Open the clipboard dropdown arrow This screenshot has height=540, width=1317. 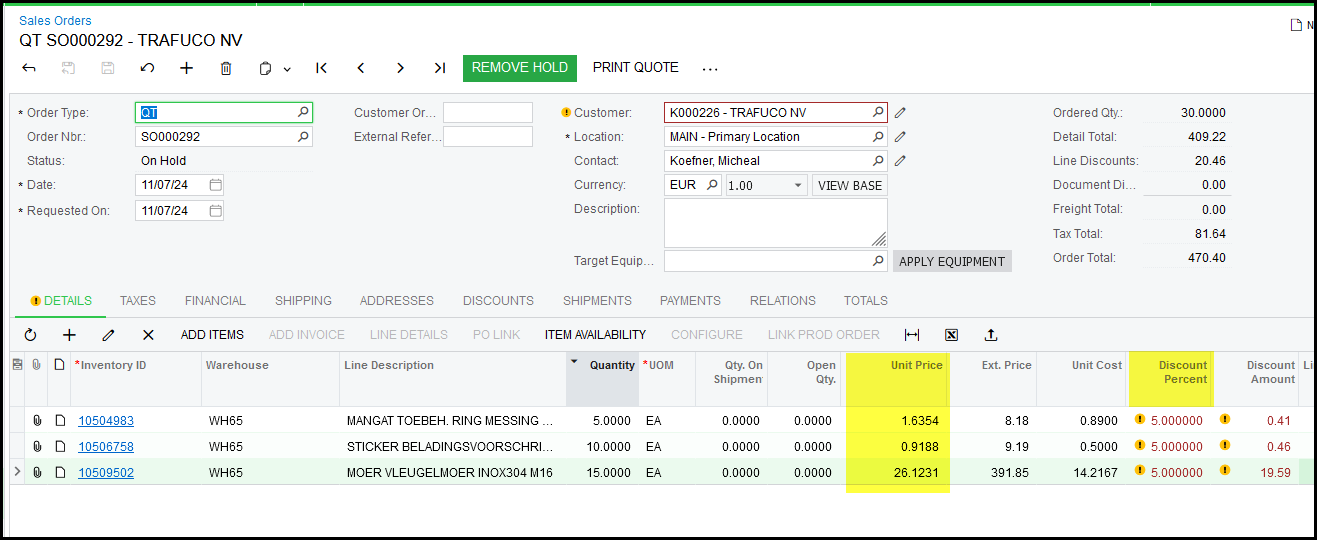[x=287, y=69]
